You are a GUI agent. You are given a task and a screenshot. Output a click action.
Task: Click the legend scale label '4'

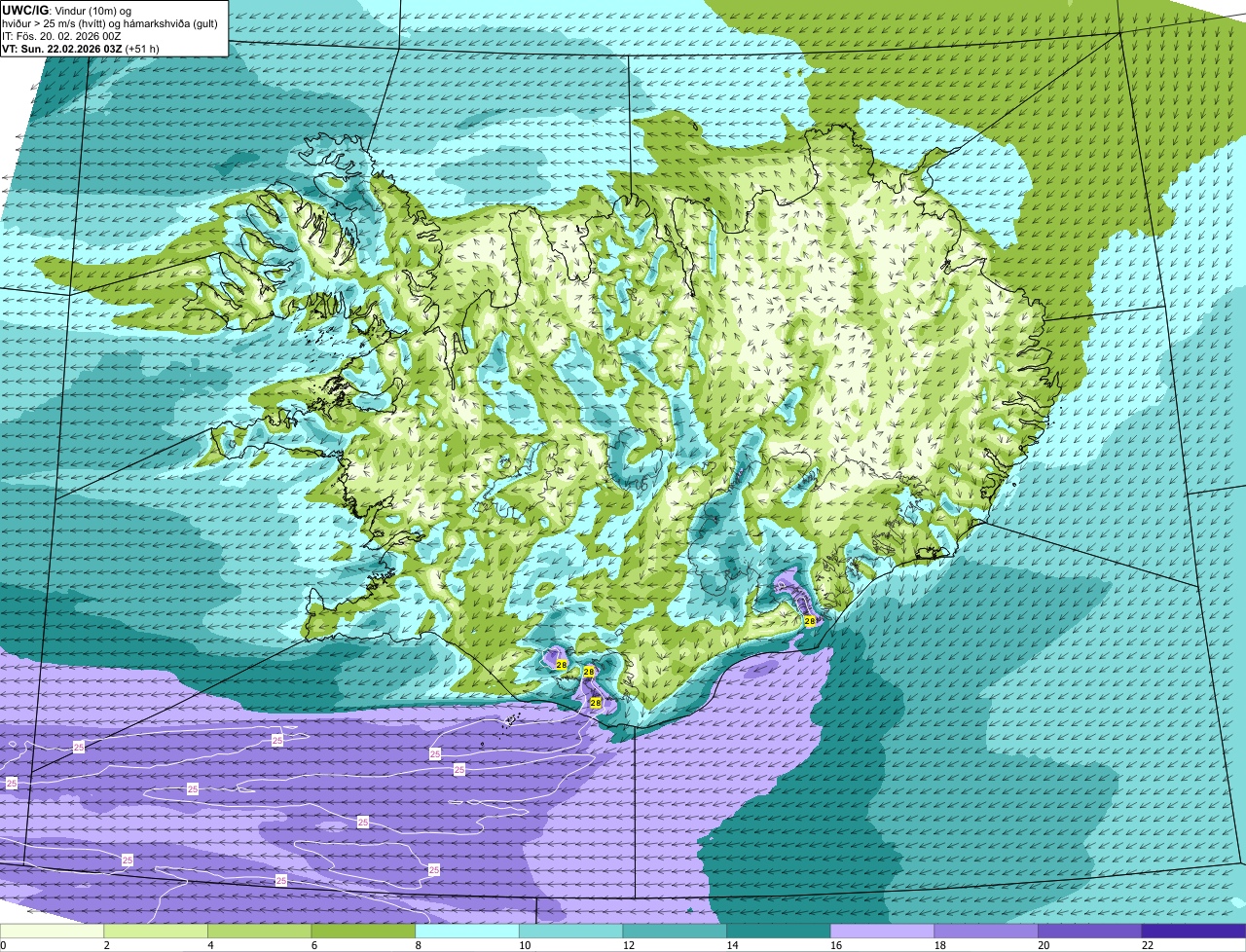[210, 945]
